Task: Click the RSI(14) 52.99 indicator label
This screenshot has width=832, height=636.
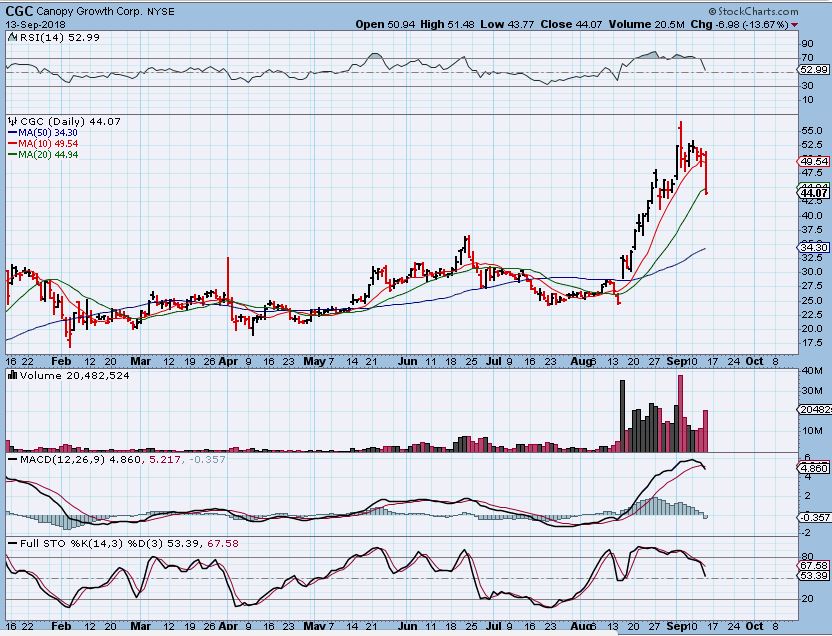Action: 59,38
